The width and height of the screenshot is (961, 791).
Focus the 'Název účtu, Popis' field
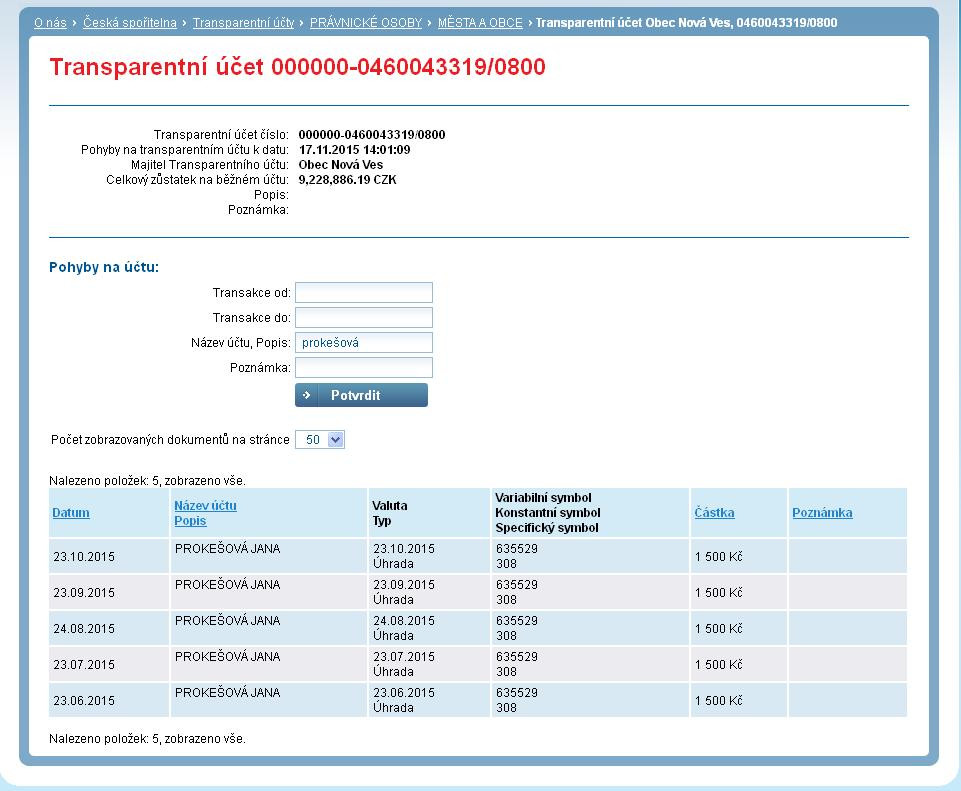pos(364,343)
